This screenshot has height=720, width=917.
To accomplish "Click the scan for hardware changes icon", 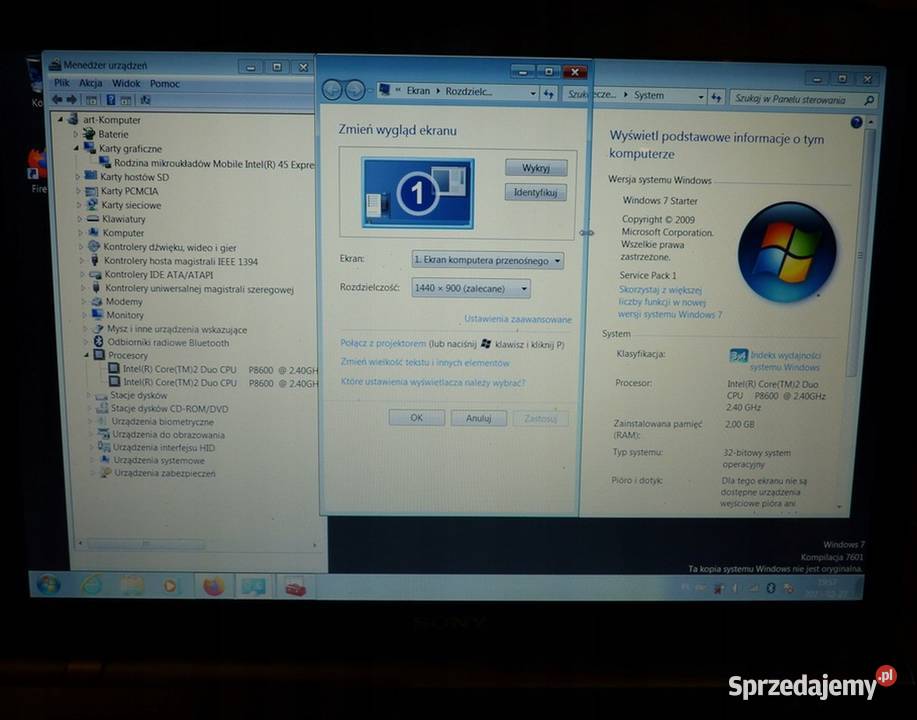I will click(145, 100).
